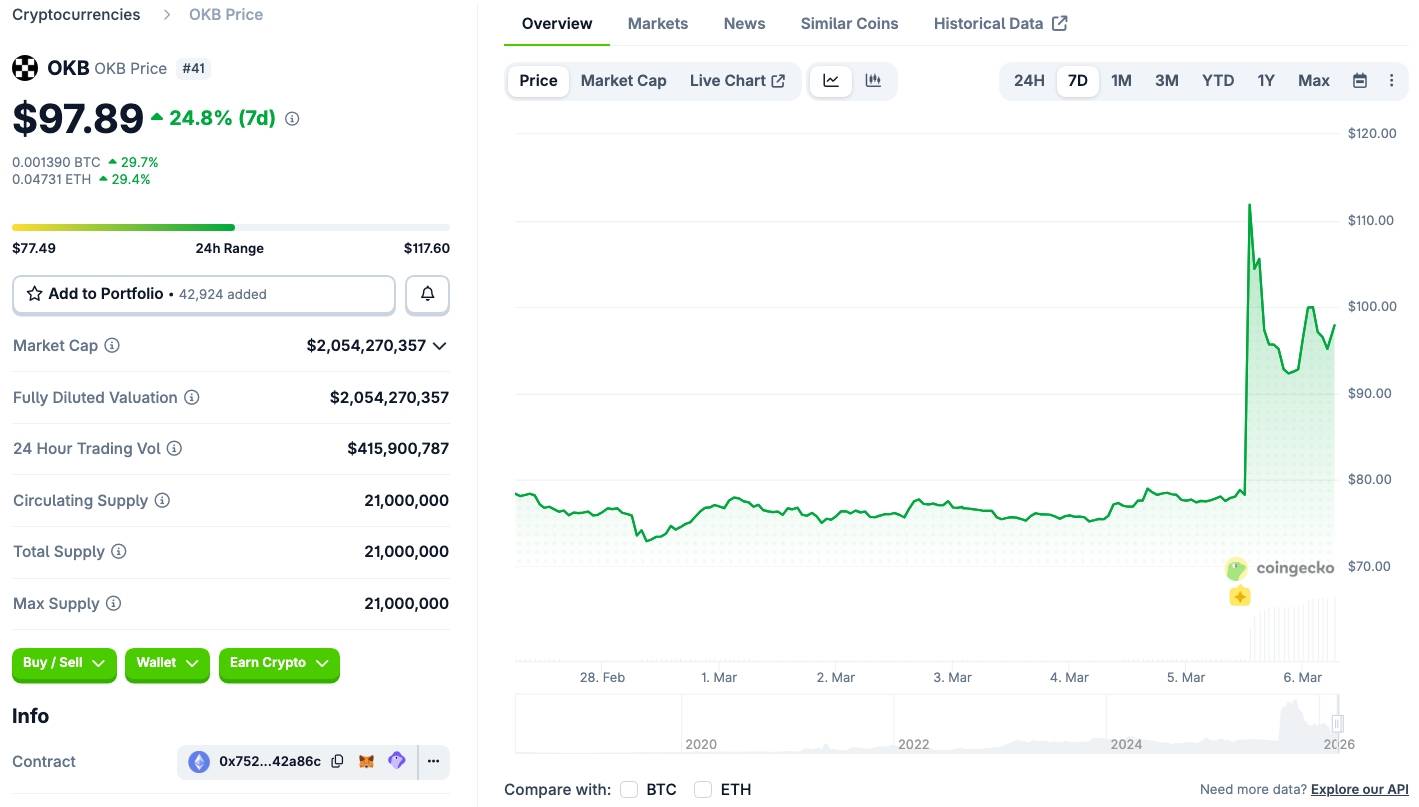
Task: Enable the ETH comparison checkbox
Action: pyautogui.click(x=702, y=789)
